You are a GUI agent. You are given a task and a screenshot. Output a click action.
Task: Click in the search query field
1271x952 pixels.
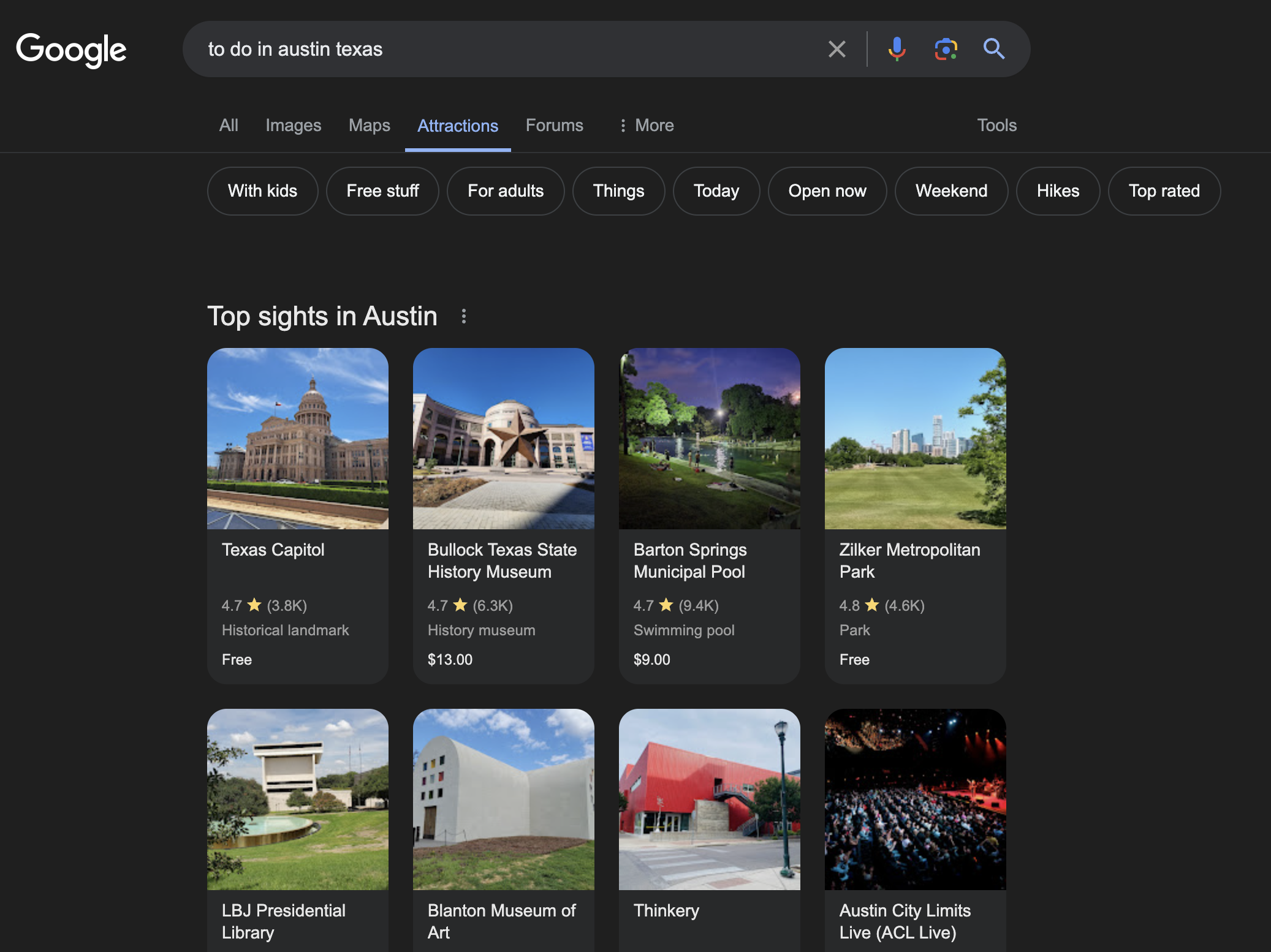click(490, 49)
